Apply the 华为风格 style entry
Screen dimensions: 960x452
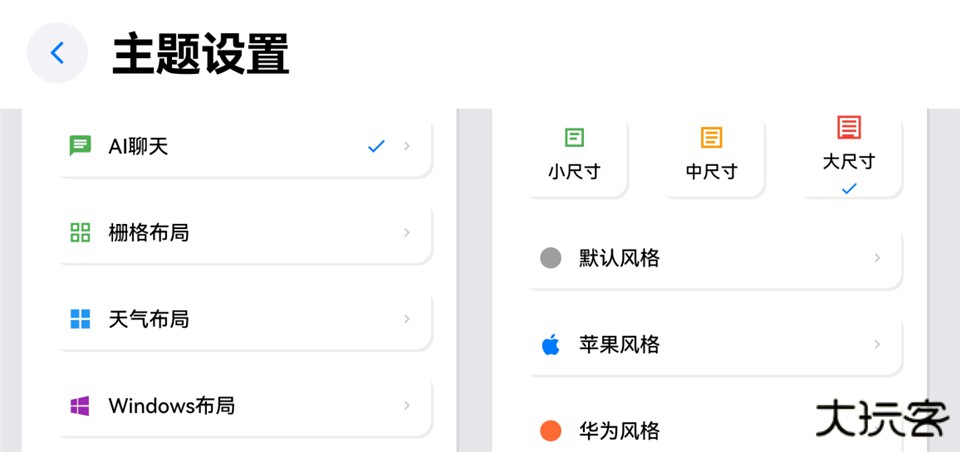click(680, 431)
